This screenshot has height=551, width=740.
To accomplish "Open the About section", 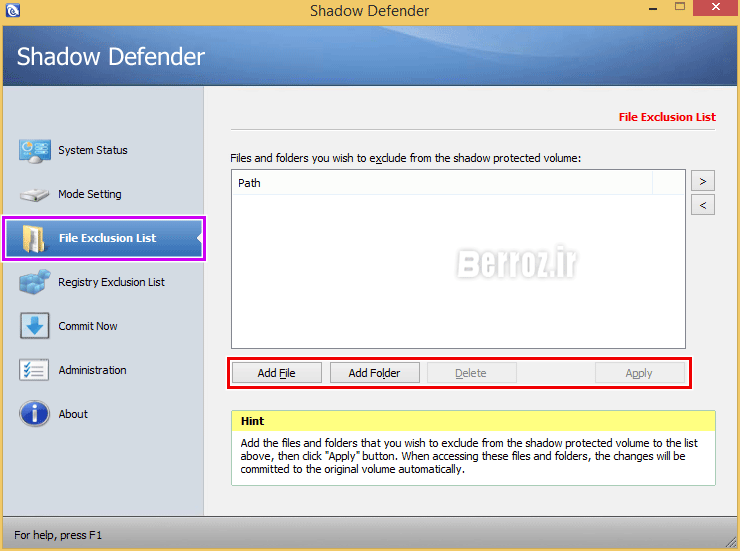I will (x=73, y=414).
